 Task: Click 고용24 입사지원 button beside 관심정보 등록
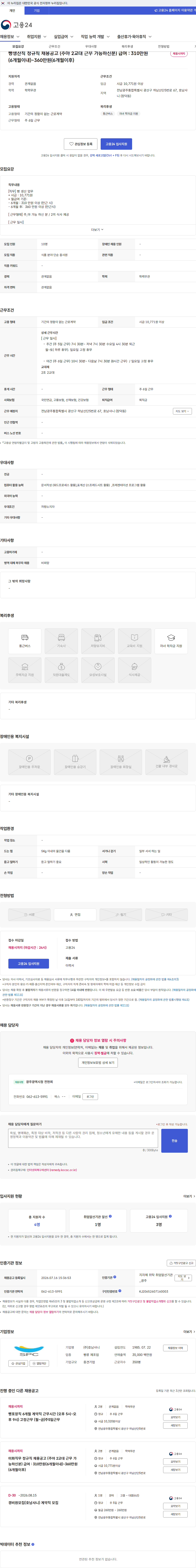[116, 144]
